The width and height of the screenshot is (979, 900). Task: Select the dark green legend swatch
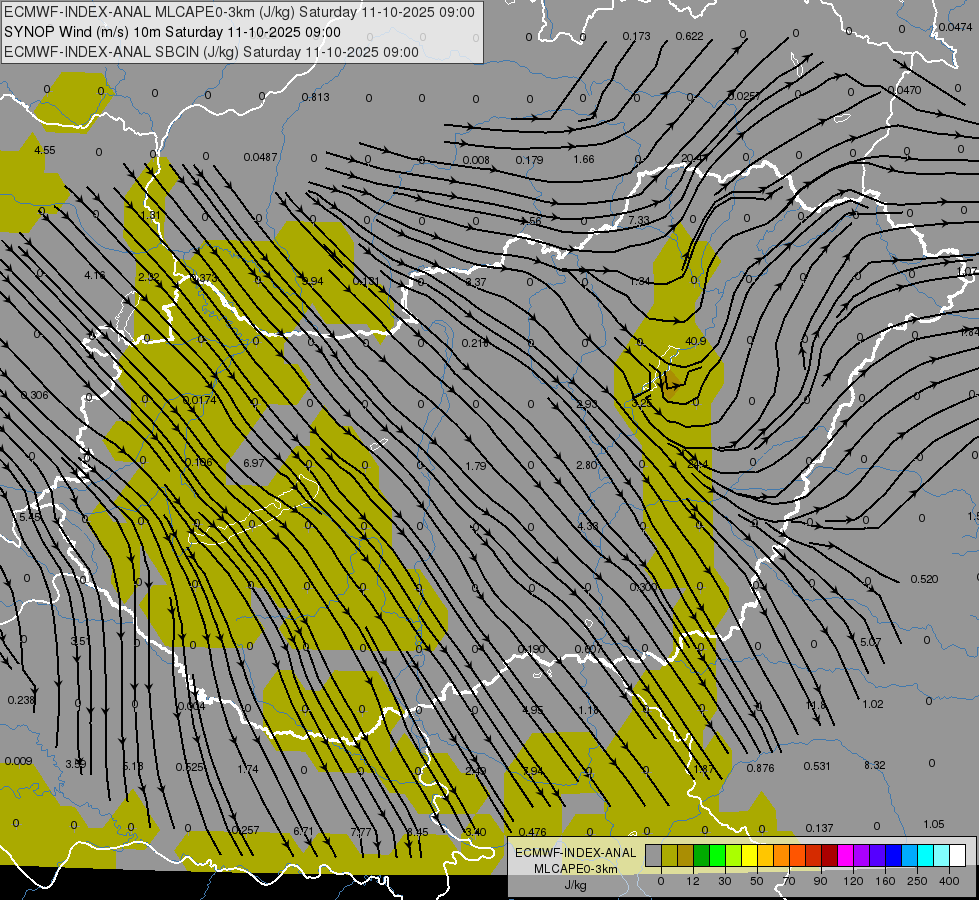(x=702, y=855)
